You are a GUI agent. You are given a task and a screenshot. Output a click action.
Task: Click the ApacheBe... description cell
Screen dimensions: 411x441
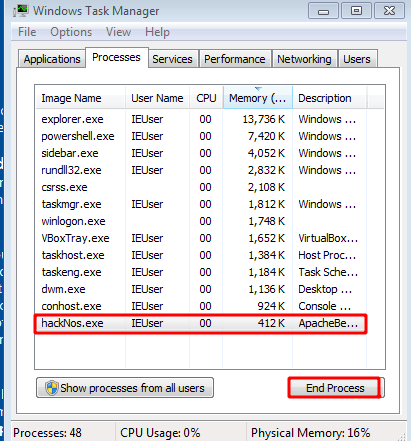(x=328, y=323)
